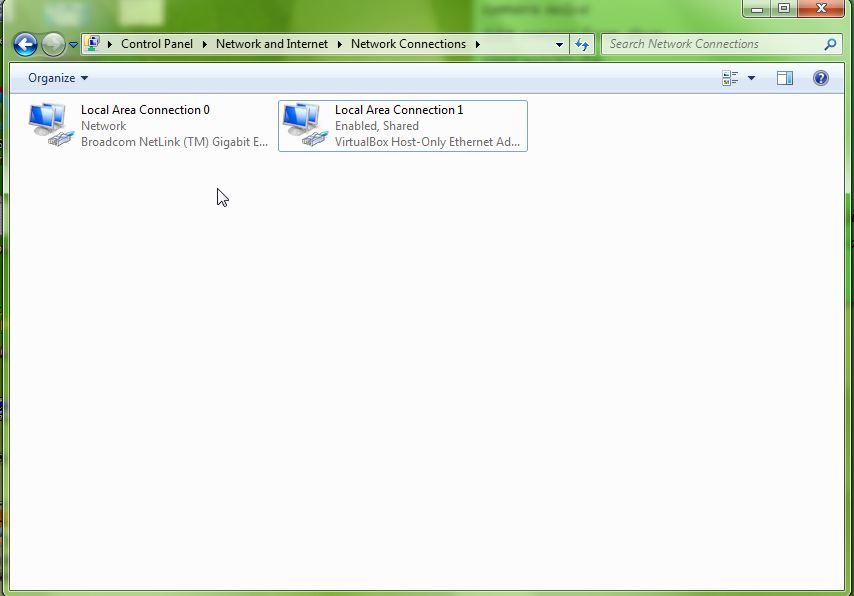Expand the recent pages chevron beside navigation arrows
The image size is (854, 596).
coord(72,44)
